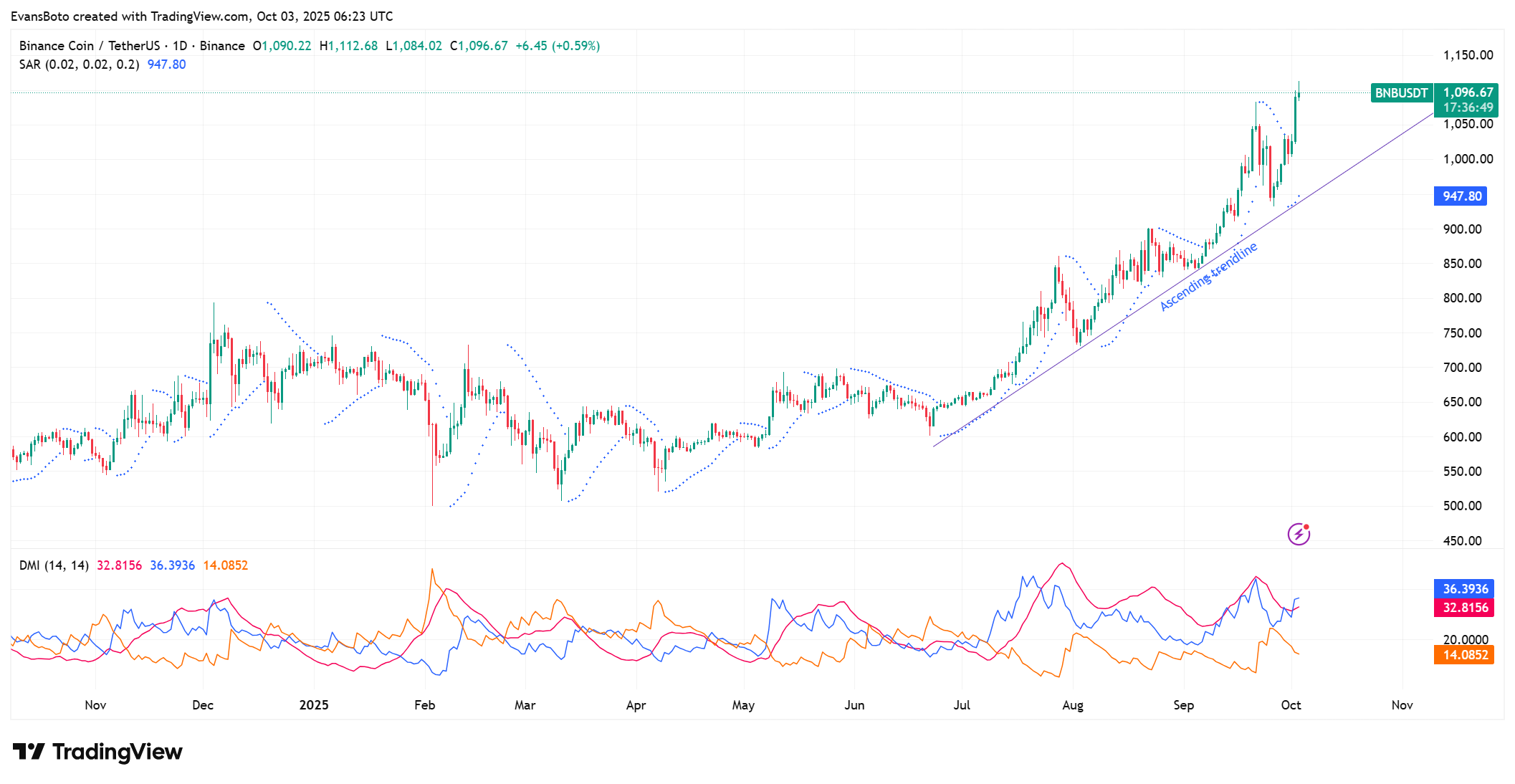Click the +6.45 (+0.59%) change value
1515x784 pixels.
pos(558,46)
